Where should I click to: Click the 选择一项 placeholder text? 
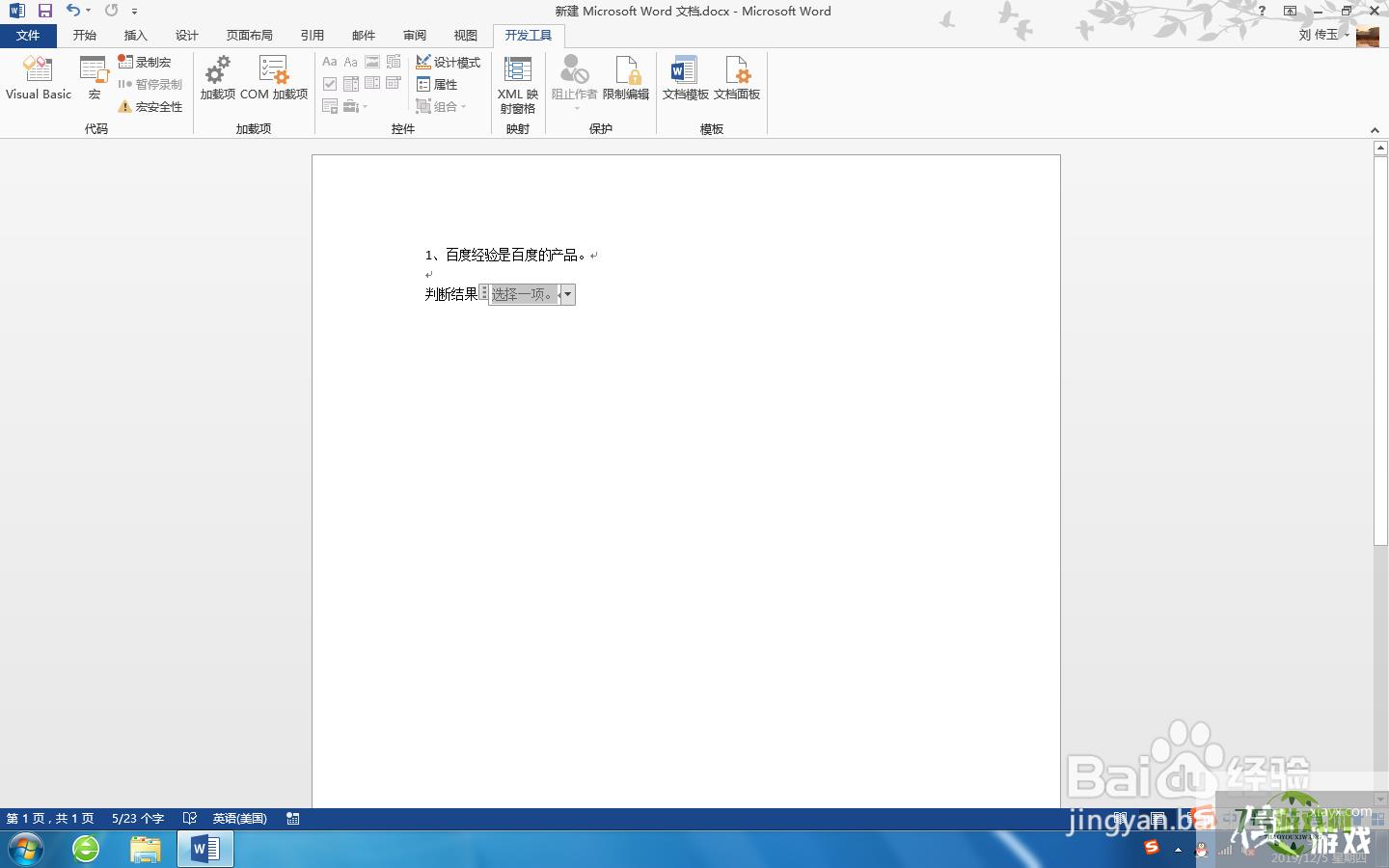[523, 294]
